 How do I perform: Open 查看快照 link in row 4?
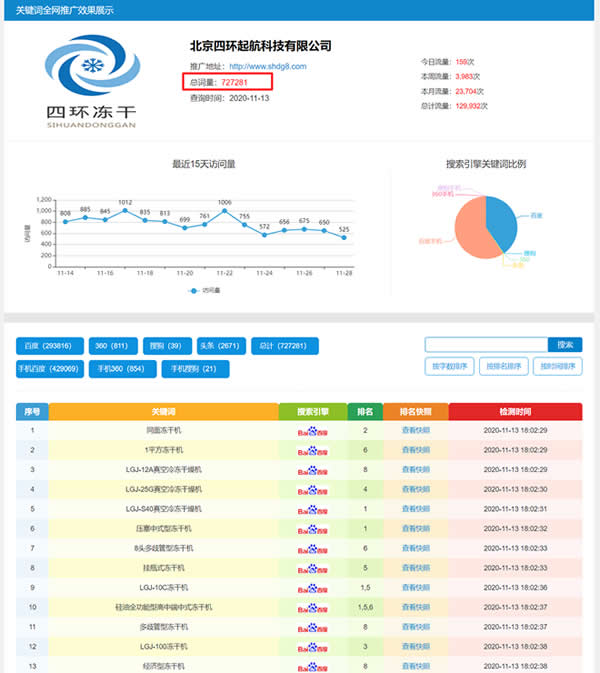tap(416, 489)
